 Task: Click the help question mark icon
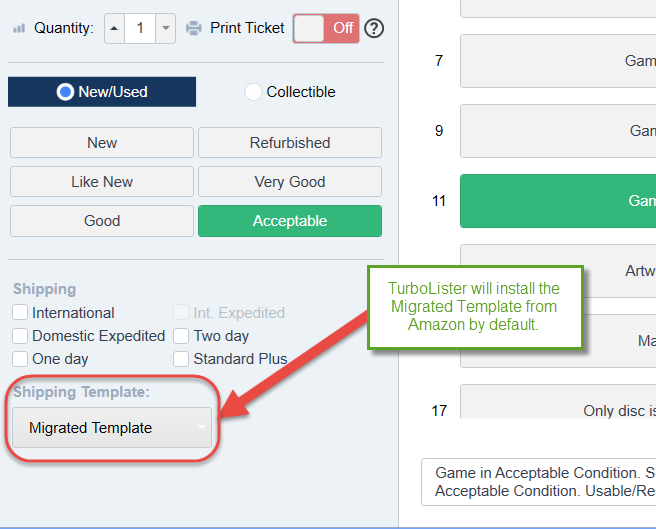tap(374, 28)
